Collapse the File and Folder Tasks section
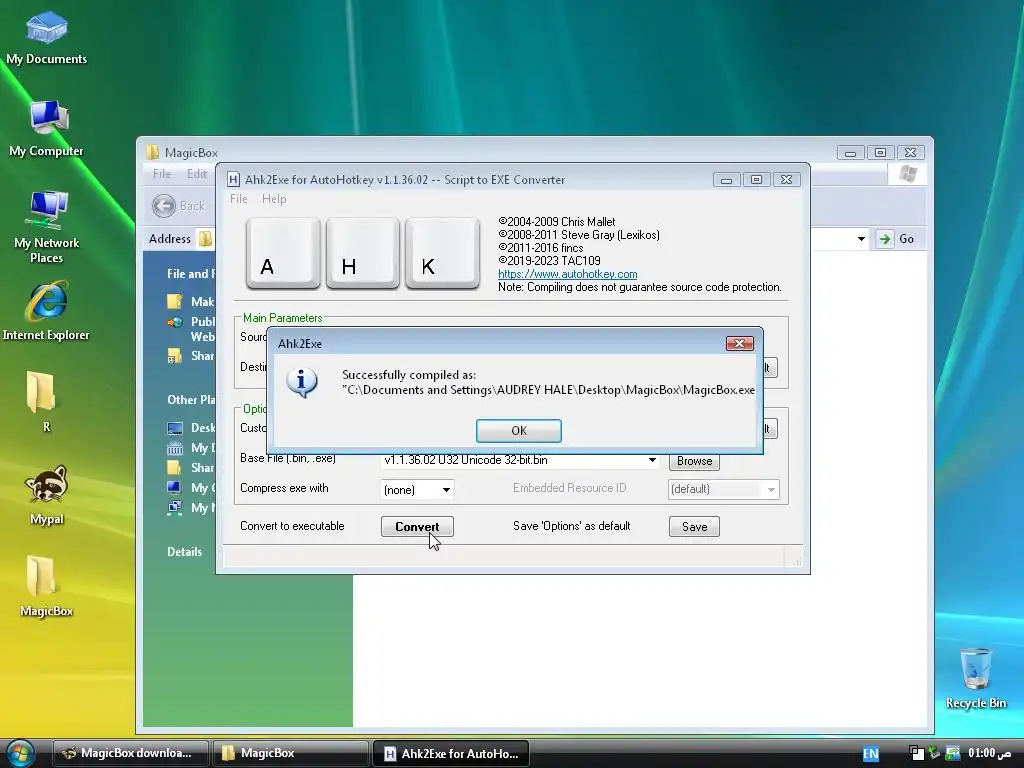Viewport: 1024px width, 768px height. (x=189, y=274)
